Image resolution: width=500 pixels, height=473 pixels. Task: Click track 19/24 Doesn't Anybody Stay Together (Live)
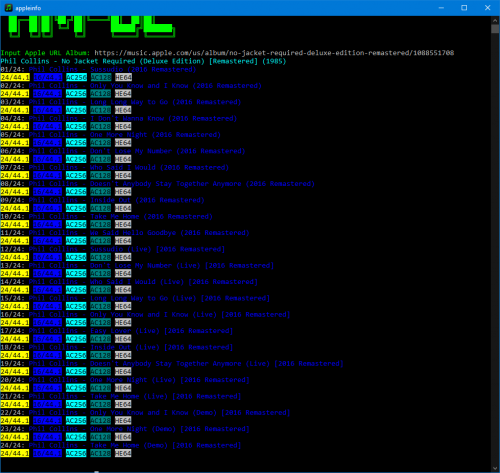172,363
